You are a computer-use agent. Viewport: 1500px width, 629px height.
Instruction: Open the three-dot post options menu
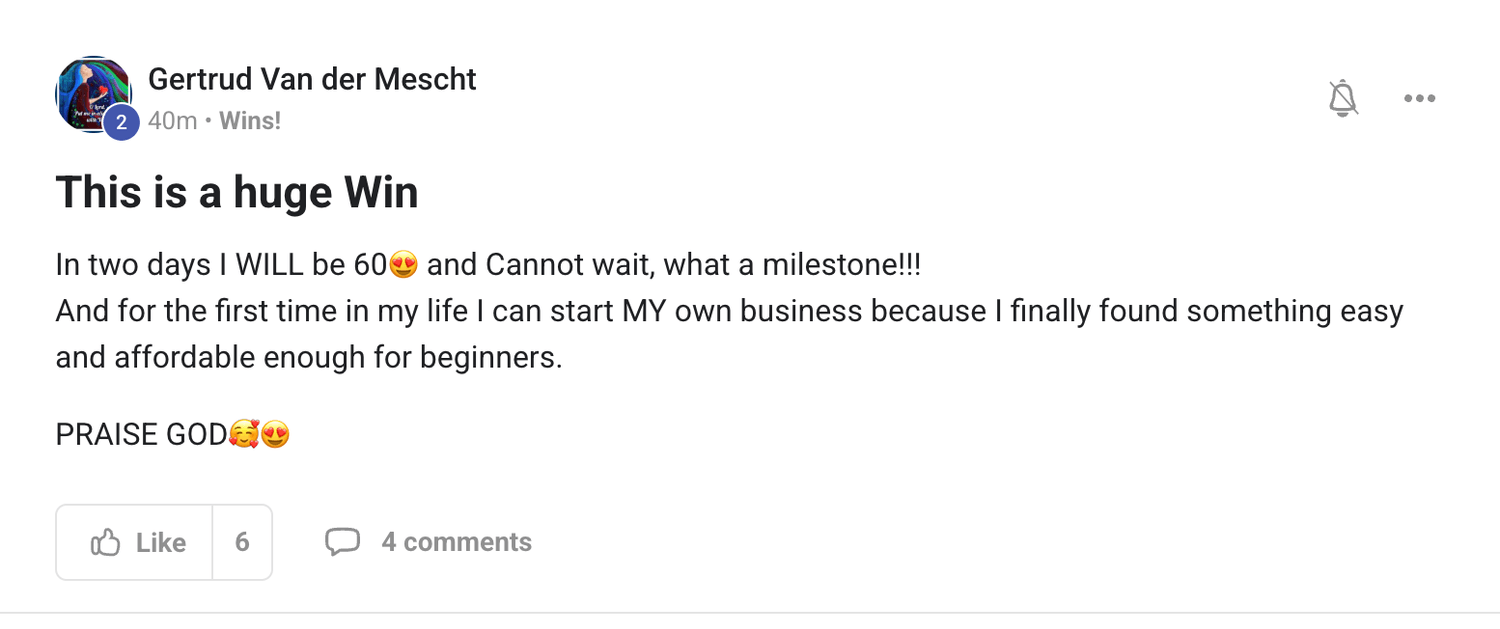(x=1419, y=98)
